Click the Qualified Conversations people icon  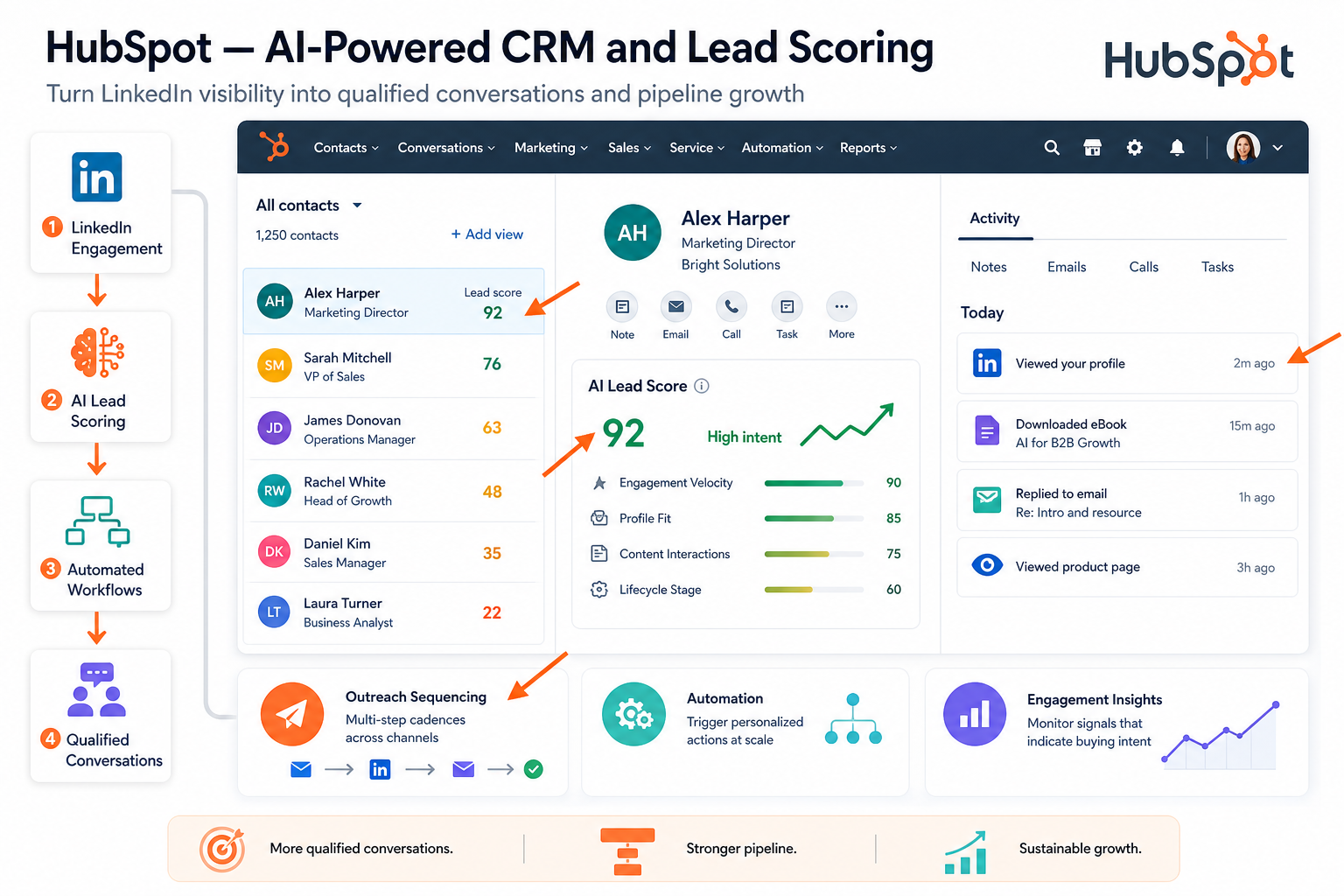pyautogui.click(x=97, y=689)
